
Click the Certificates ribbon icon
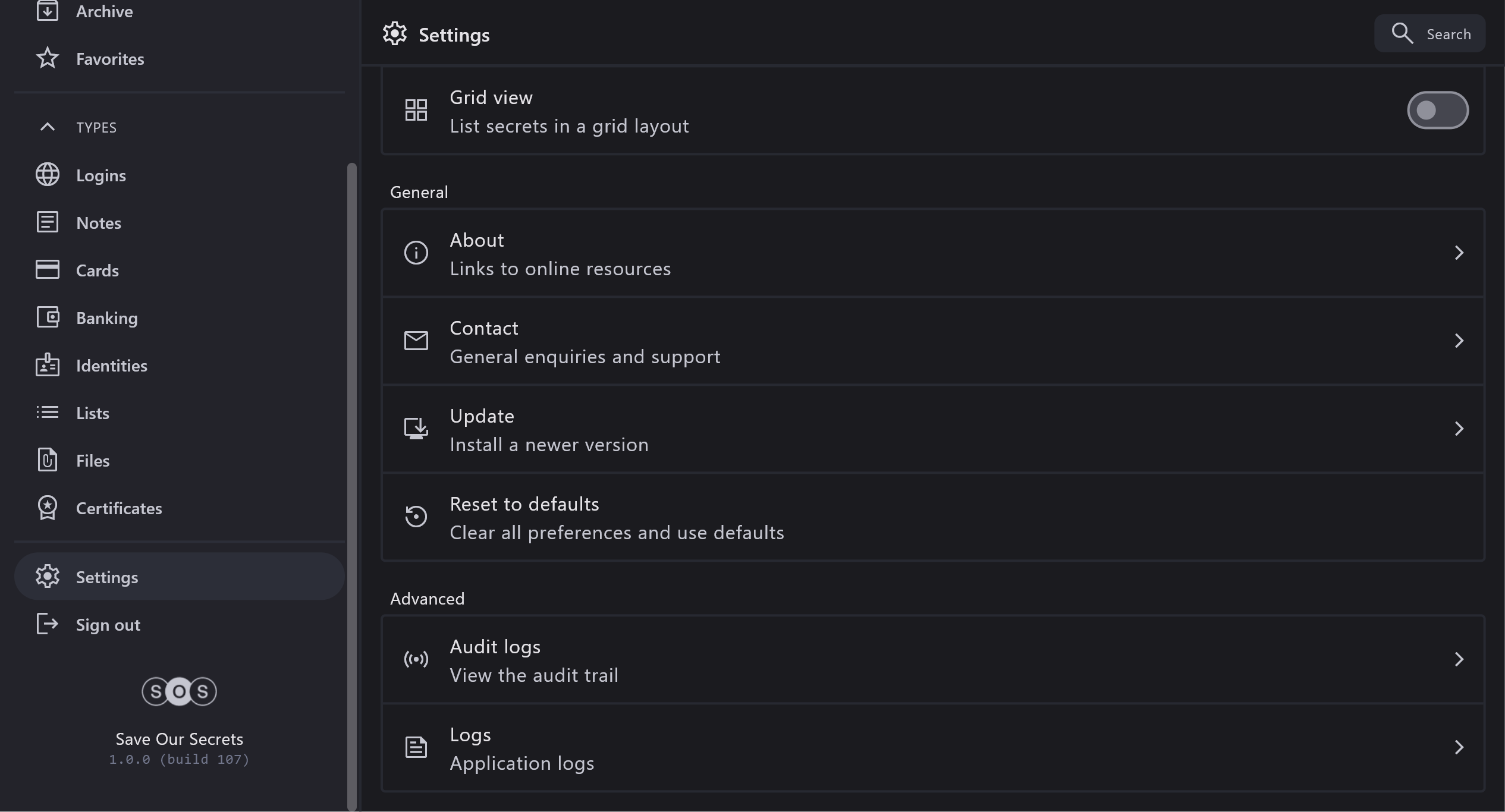coord(48,508)
